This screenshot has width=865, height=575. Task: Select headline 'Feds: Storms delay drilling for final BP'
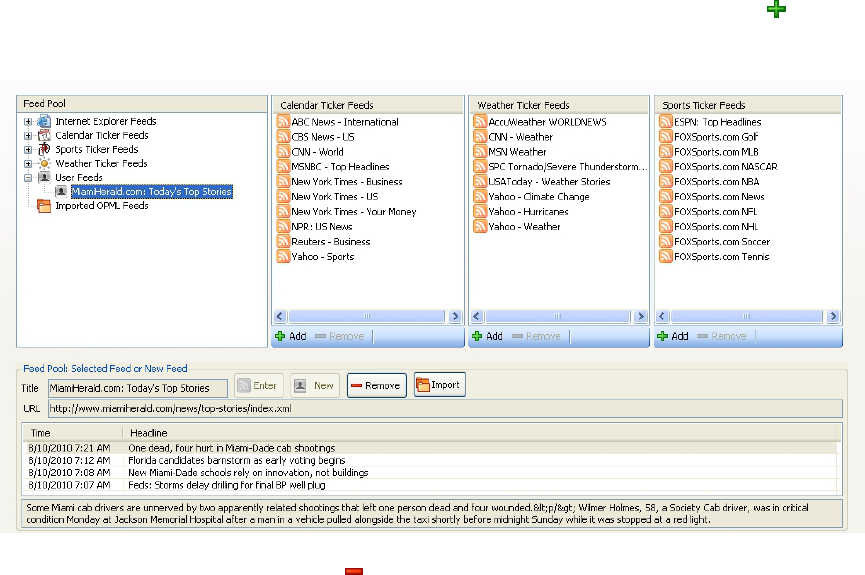coord(431,485)
